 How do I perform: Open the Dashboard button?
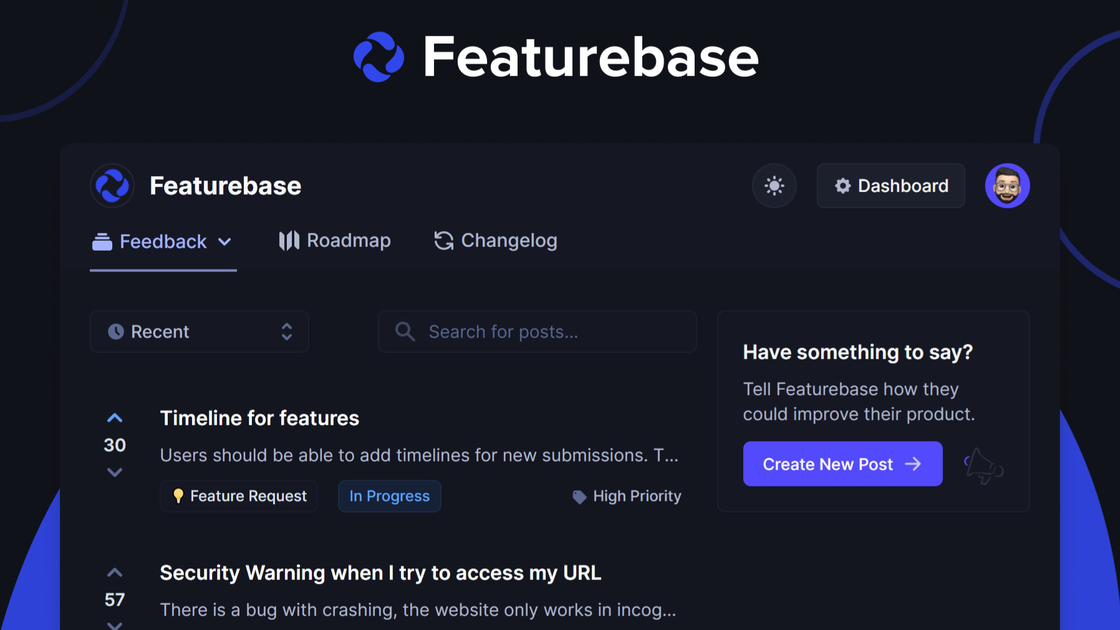(891, 186)
